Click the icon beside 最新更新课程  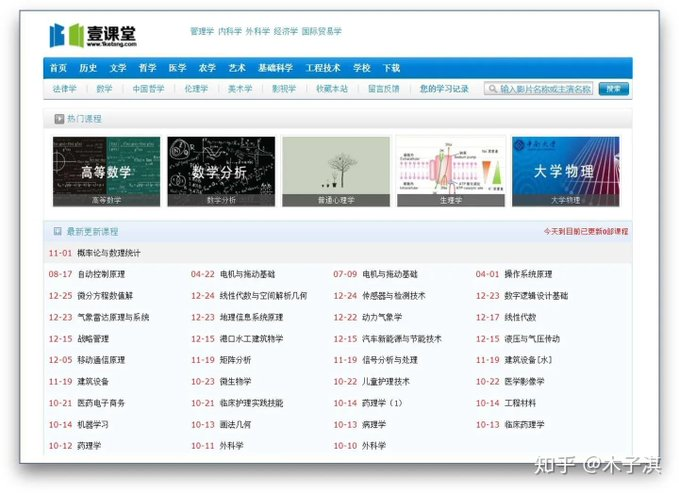[x=58, y=231]
